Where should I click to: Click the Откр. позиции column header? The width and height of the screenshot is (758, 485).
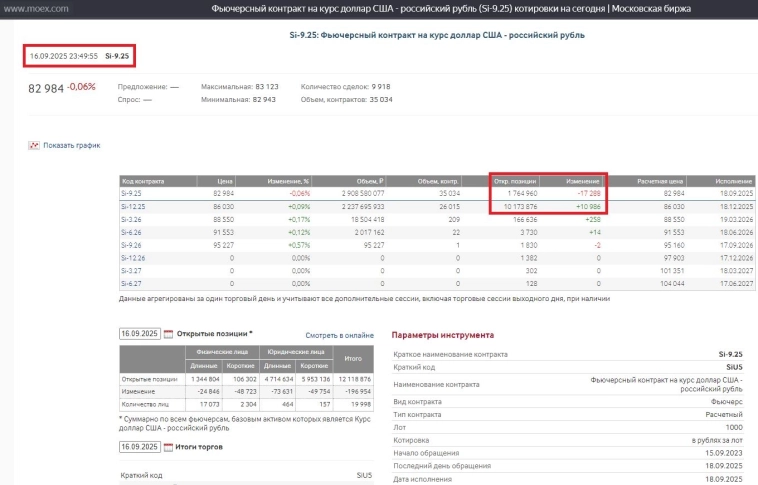point(517,181)
